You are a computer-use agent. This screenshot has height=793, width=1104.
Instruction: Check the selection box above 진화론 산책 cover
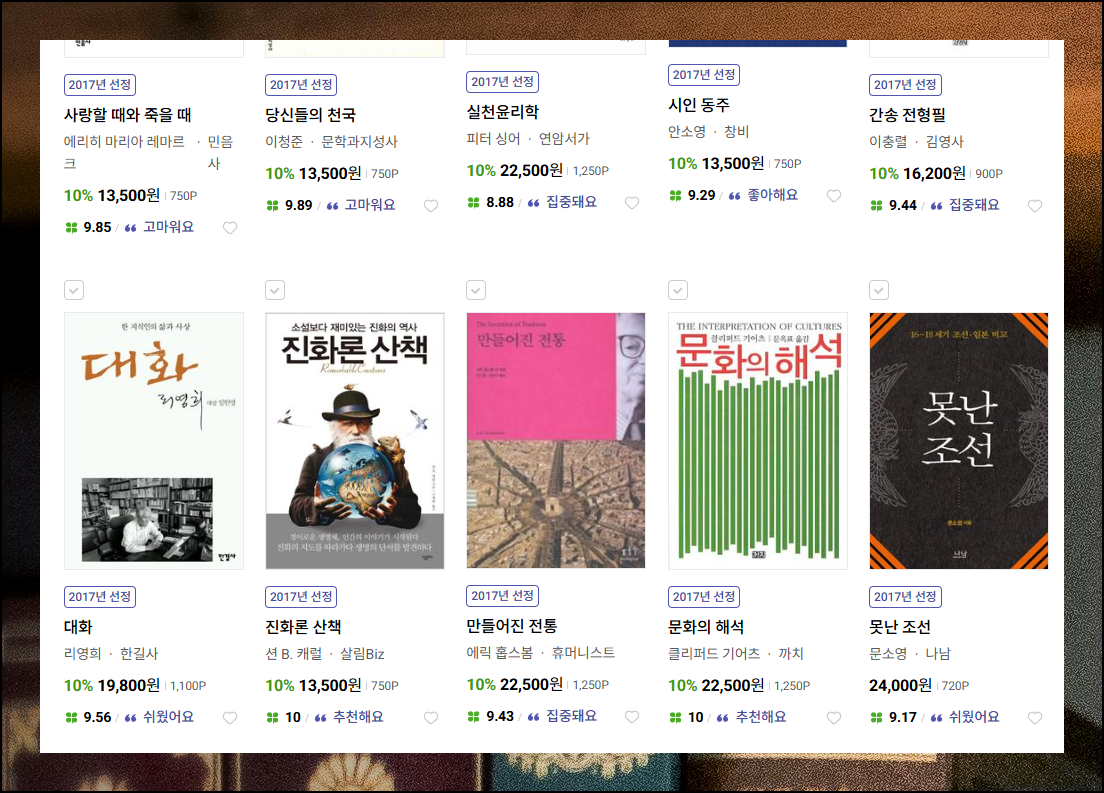pos(275,290)
